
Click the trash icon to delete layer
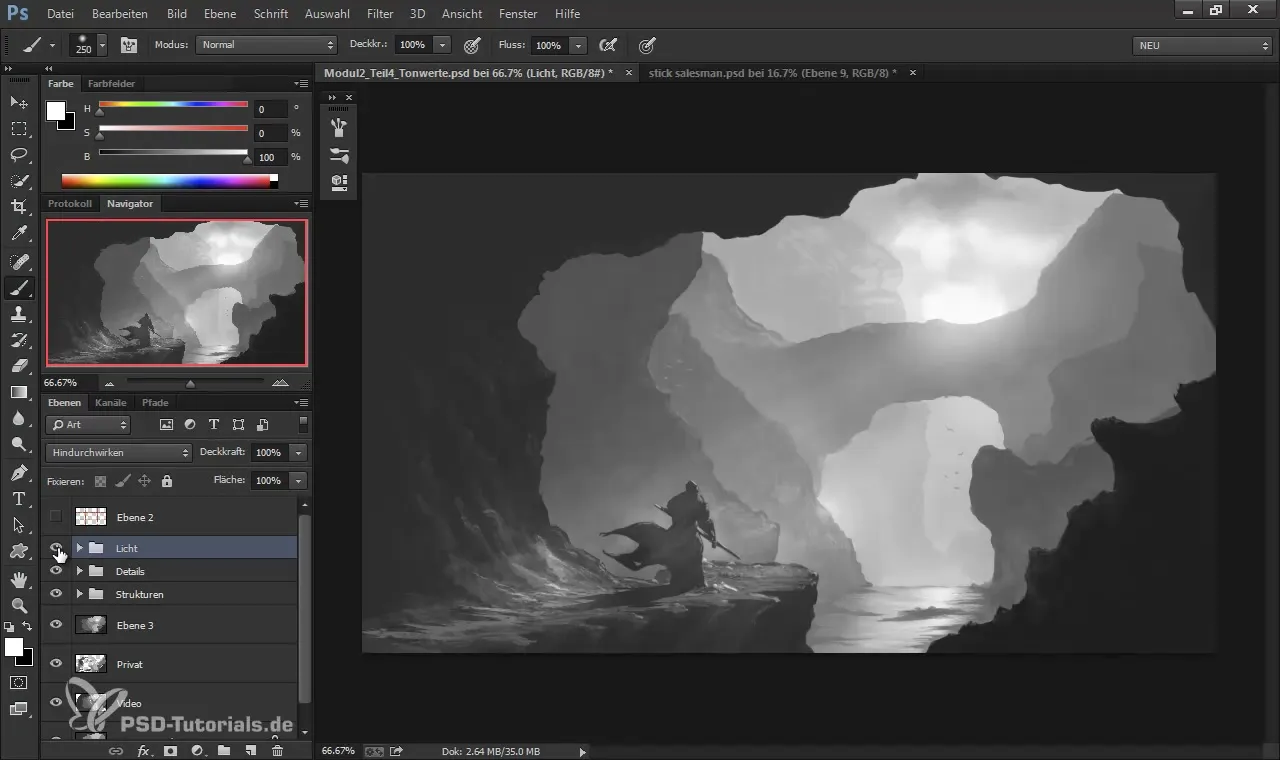pos(277,750)
